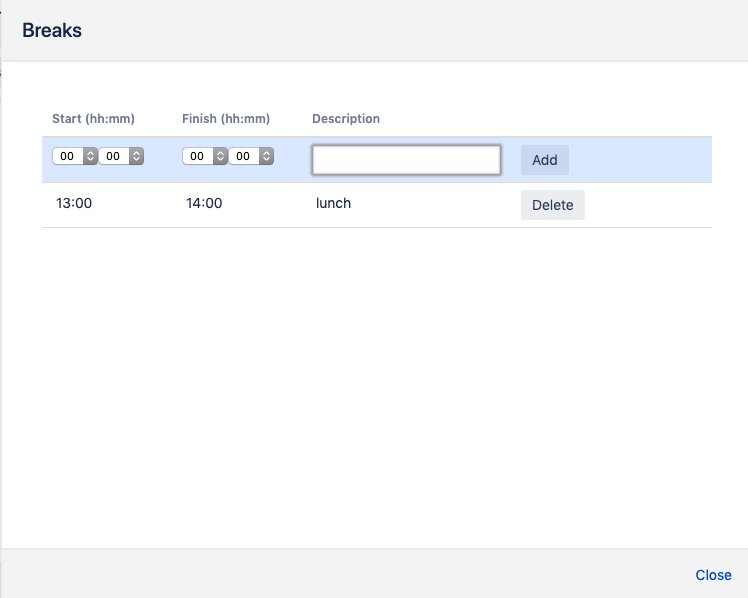The width and height of the screenshot is (748, 598).
Task: Click the up/down arrows on Start minutes selector
Action: click(136, 156)
